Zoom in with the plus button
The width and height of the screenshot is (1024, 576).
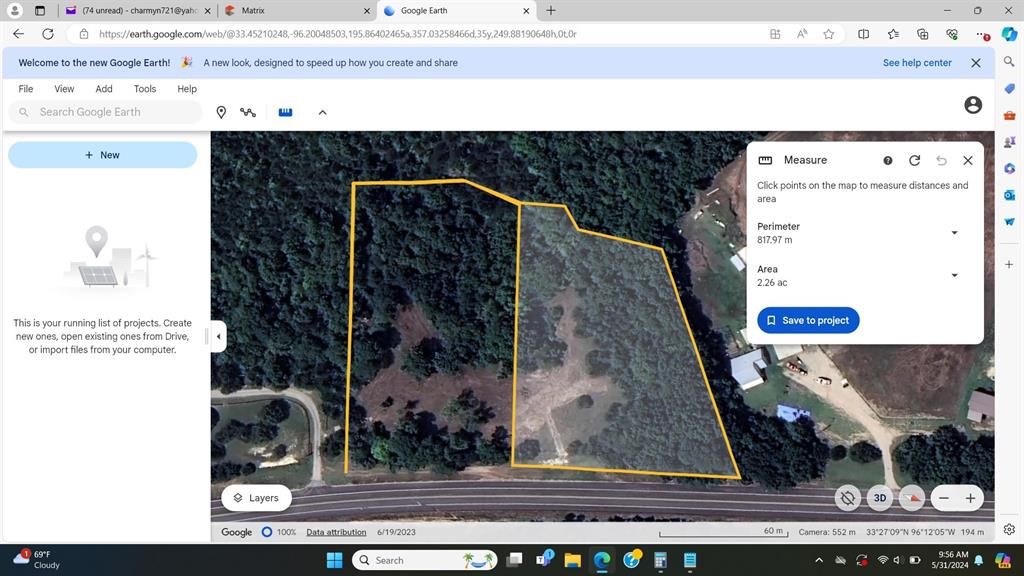(970, 497)
